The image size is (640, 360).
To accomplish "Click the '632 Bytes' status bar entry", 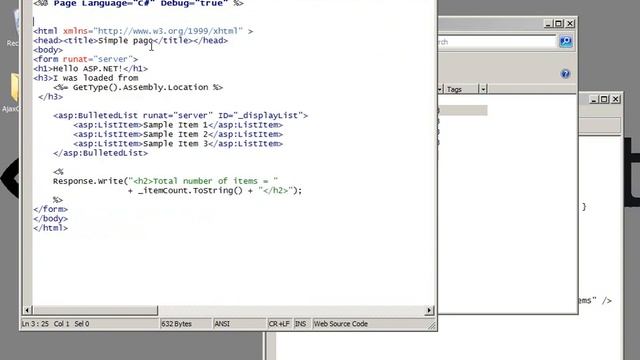I will [176, 324].
